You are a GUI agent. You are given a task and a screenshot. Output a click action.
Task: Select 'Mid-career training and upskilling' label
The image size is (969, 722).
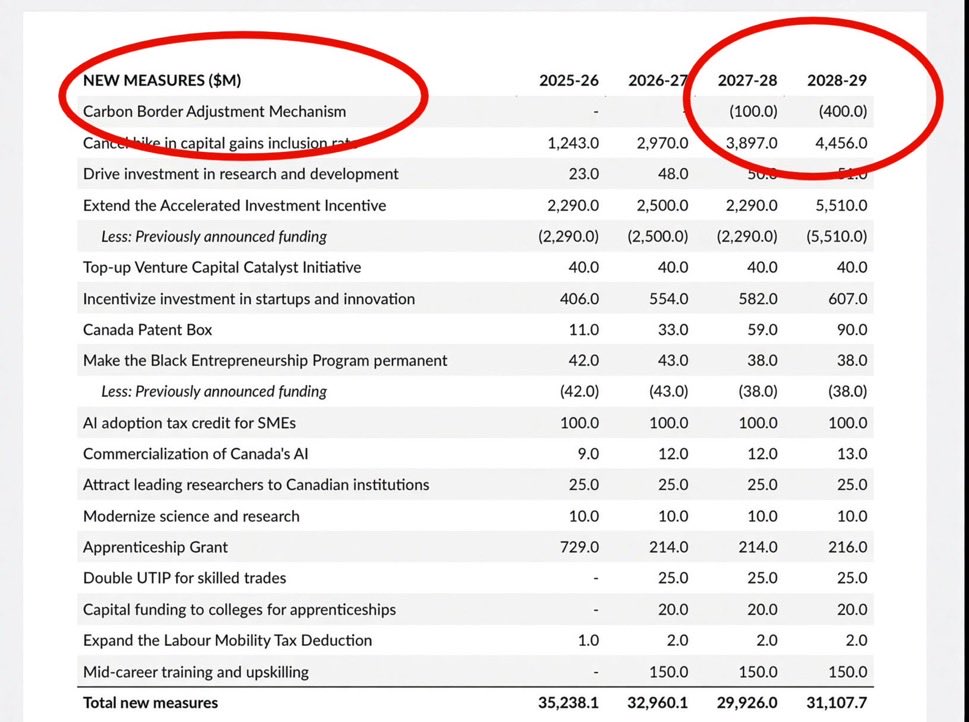(x=195, y=672)
